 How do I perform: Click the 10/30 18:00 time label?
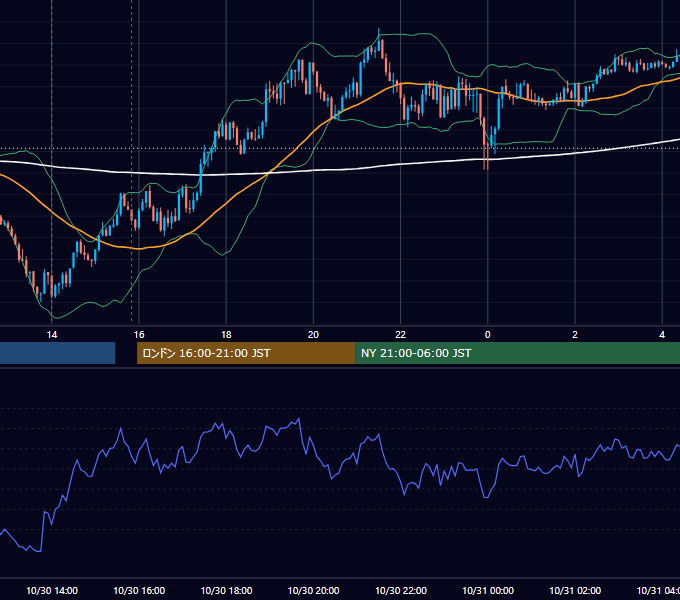point(226,590)
